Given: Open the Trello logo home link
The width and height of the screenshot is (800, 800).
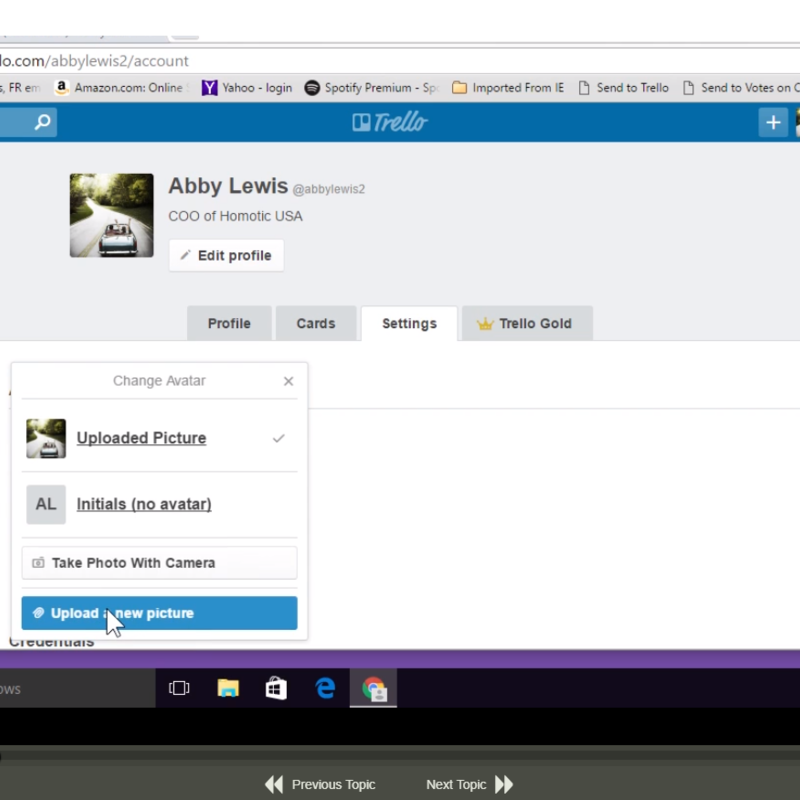Looking at the screenshot, I should click(390, 122).
